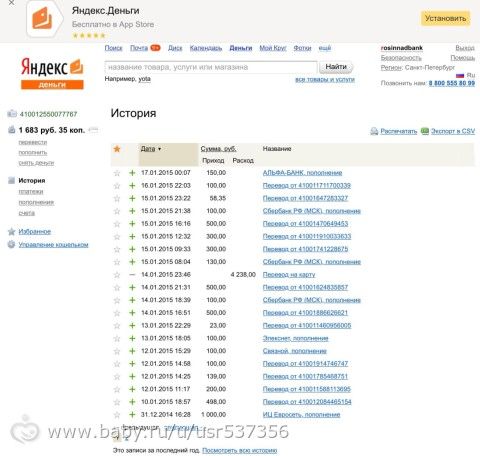Click the Установить button
The height and width of the screenshot is (456, 480).
click(446, 18)
